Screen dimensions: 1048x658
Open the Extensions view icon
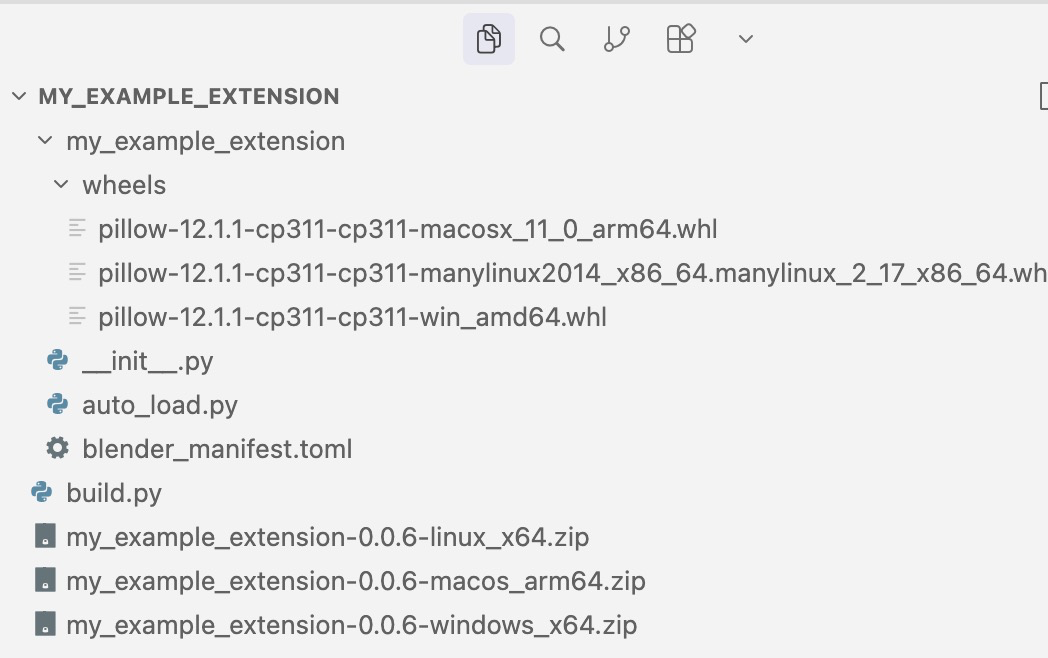tap(681, 39)
